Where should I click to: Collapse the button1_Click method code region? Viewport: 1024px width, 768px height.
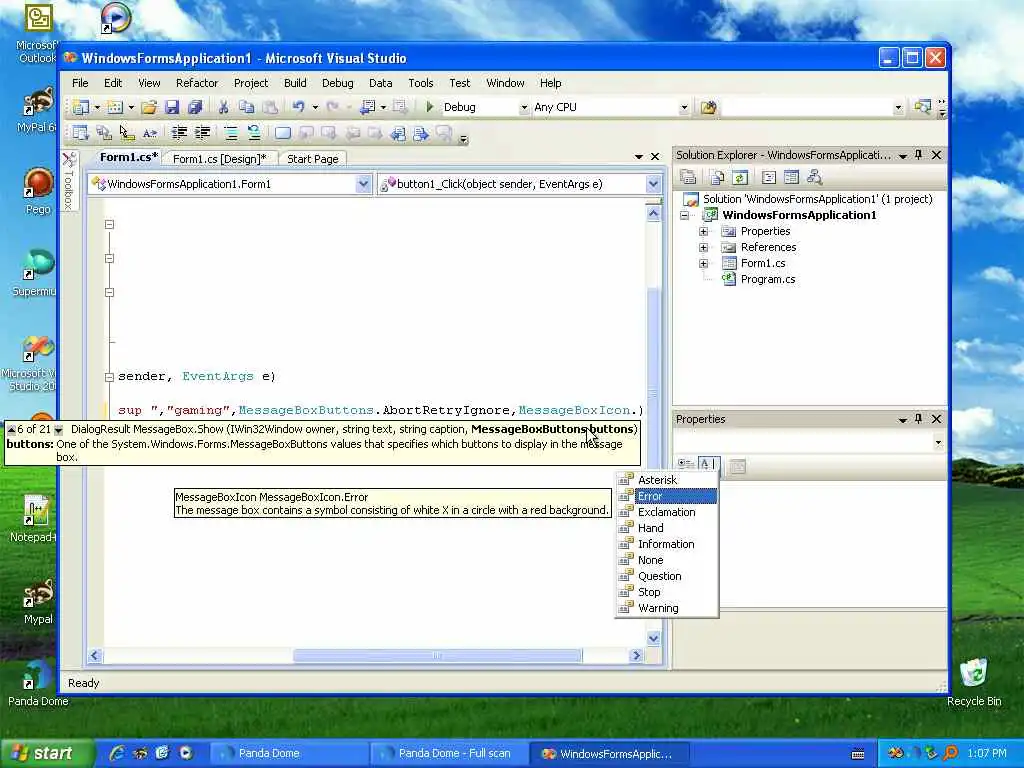[x=110, y=377]
